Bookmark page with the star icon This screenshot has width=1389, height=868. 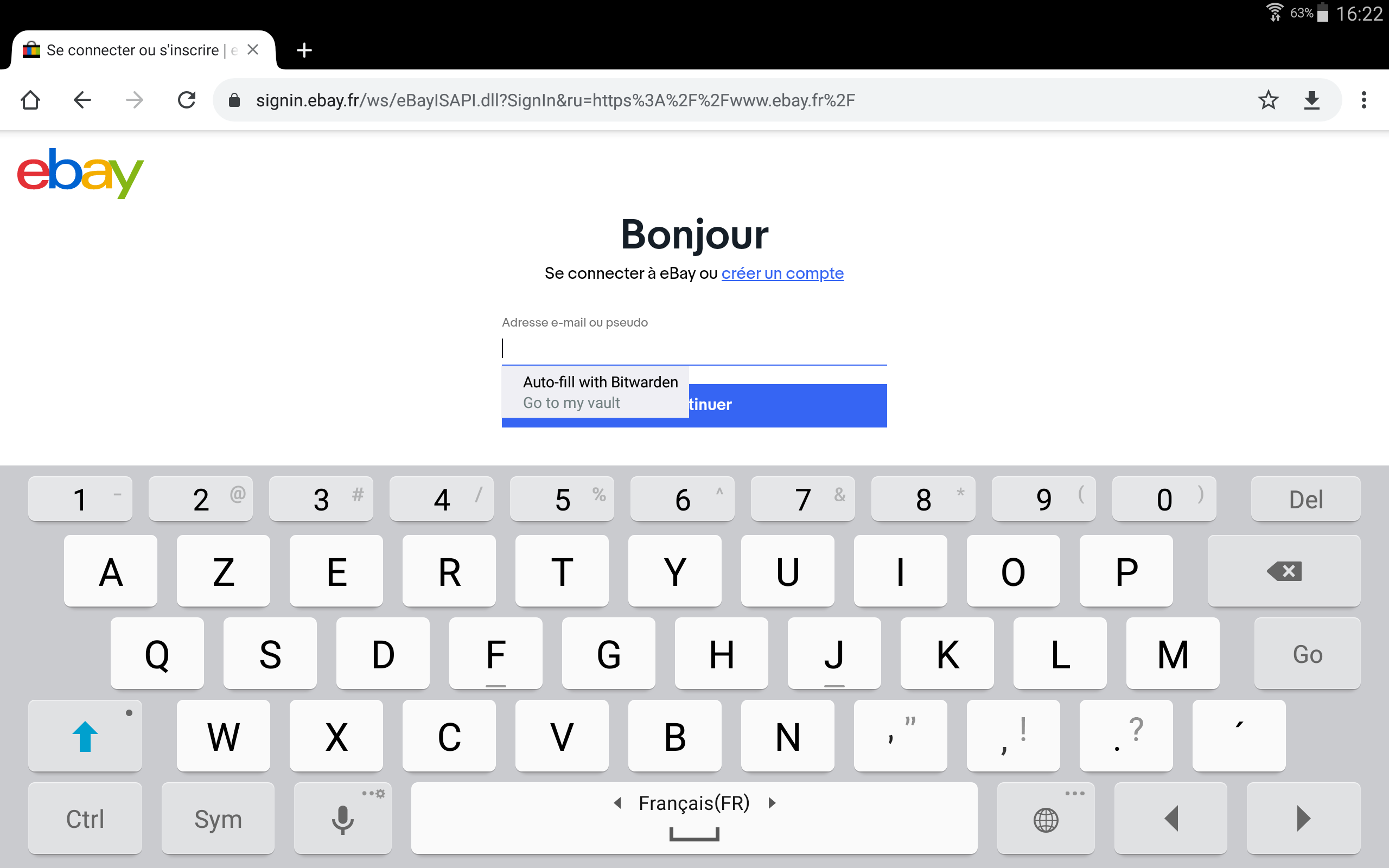1269,100
